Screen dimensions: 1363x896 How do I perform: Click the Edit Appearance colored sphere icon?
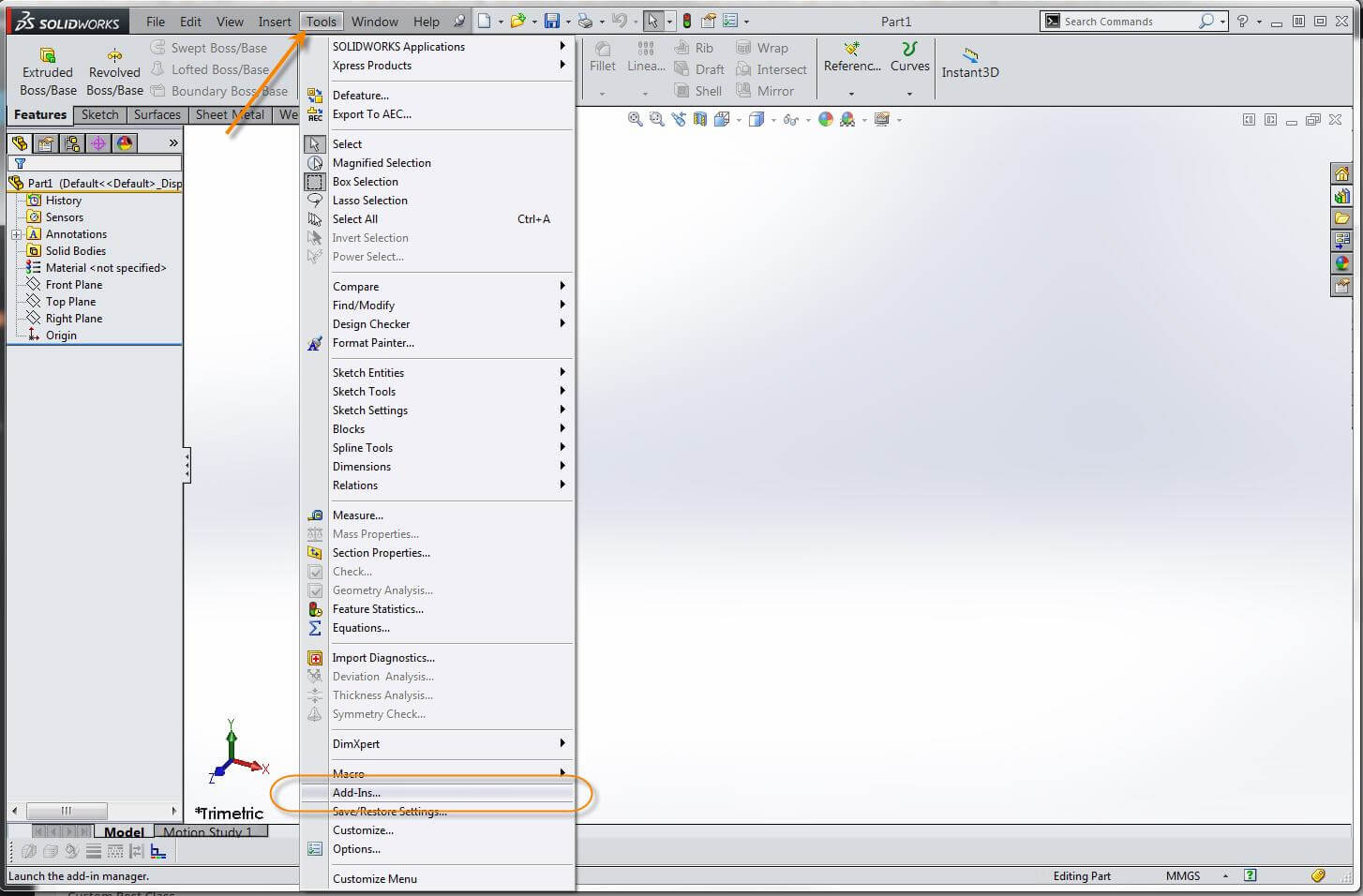(x=826, y=119)
